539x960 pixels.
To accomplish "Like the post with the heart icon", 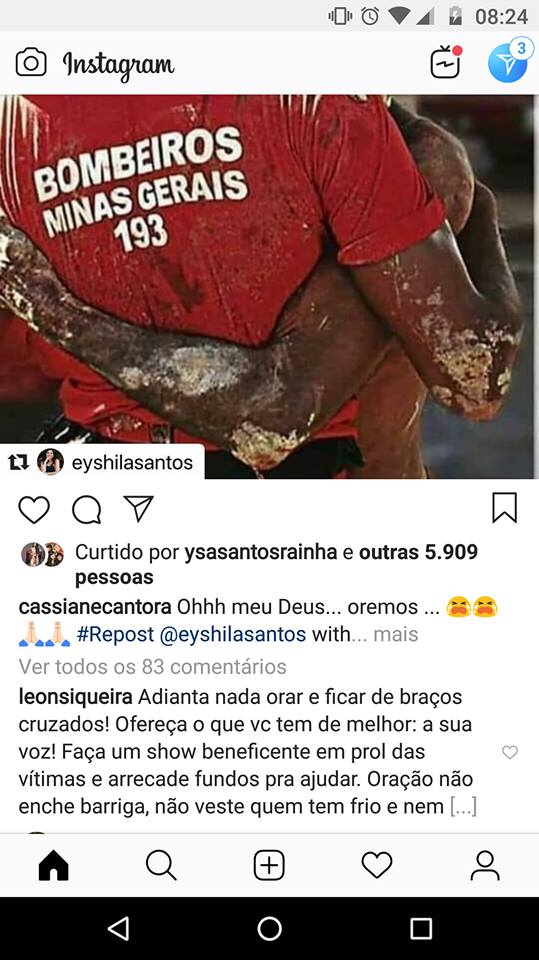I will click(34, 509).
